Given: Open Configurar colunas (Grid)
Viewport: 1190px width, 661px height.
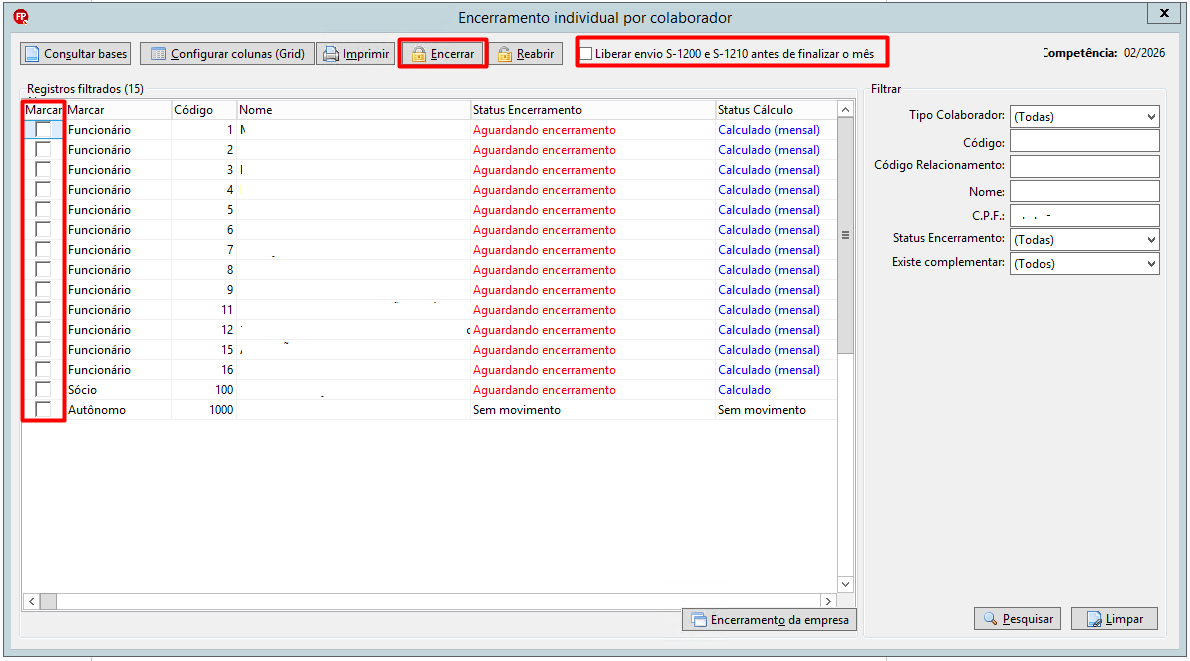Looking at the screenshot, I should [227, 54].
